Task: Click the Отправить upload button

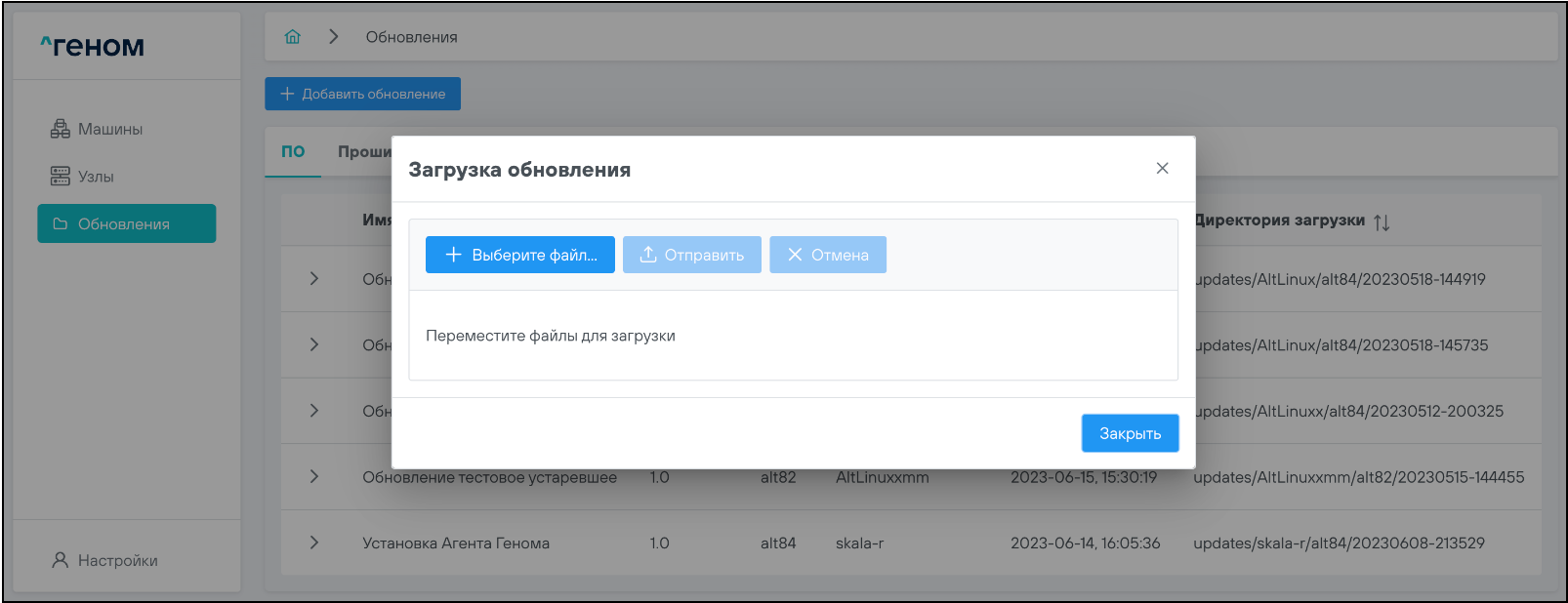Action: (691, 255)
